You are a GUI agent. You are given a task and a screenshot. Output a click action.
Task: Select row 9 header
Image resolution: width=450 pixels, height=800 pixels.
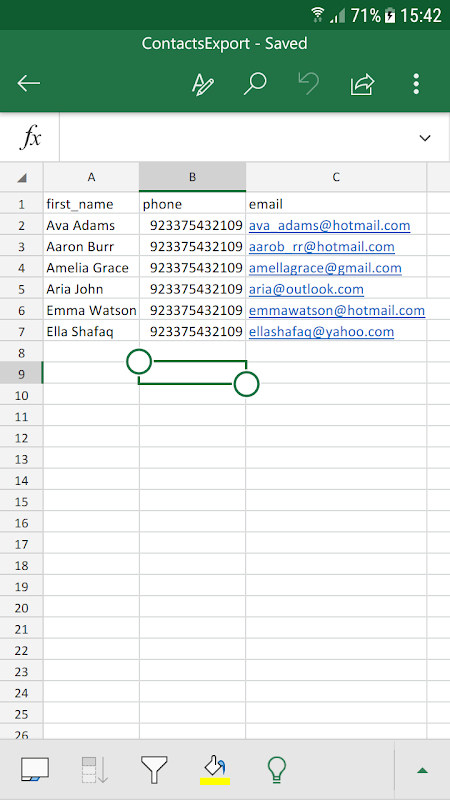coord(21,374)
